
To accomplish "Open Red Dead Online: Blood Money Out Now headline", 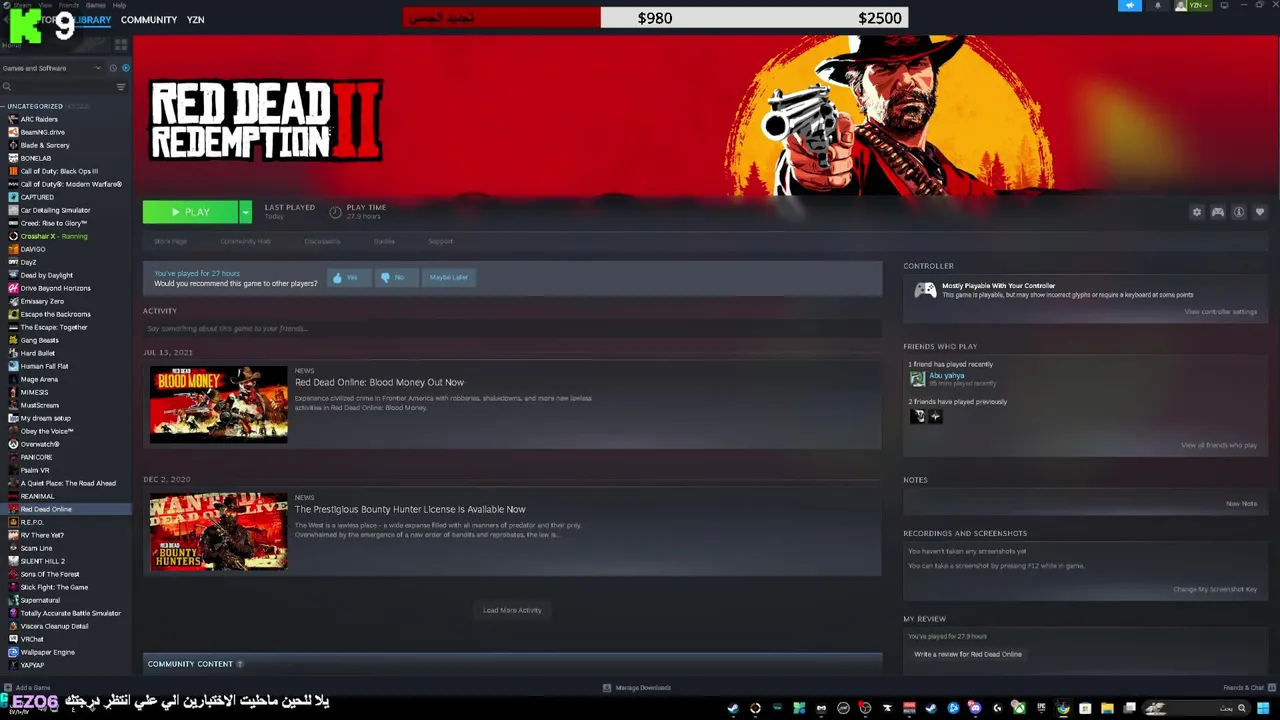I will (x=379, y=382).
